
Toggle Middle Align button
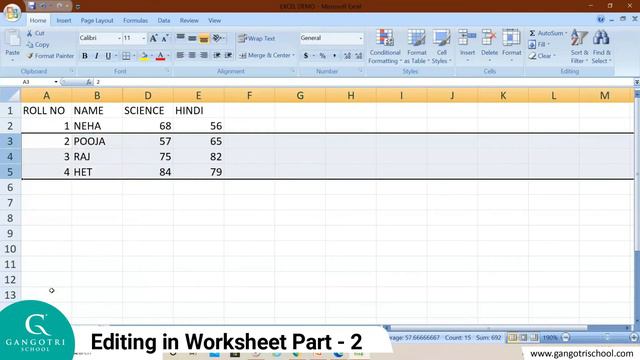click(192, 38)
